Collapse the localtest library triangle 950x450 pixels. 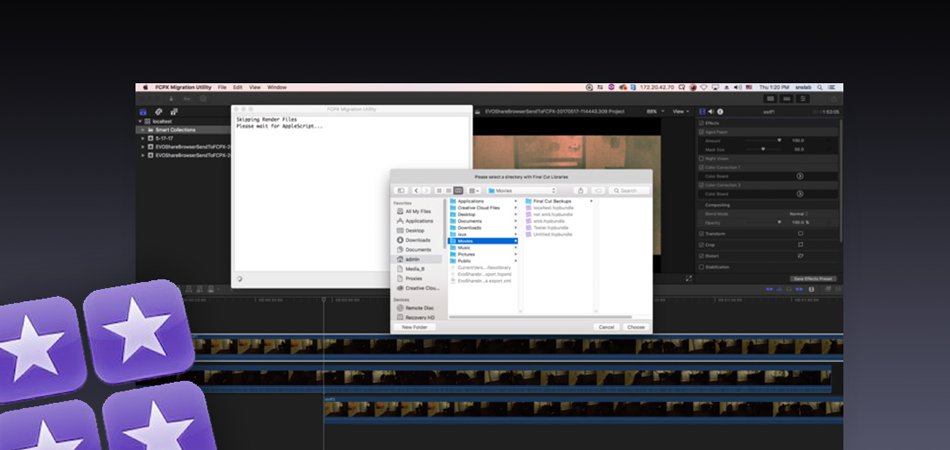pyautogui.click(x=140, y=121)
